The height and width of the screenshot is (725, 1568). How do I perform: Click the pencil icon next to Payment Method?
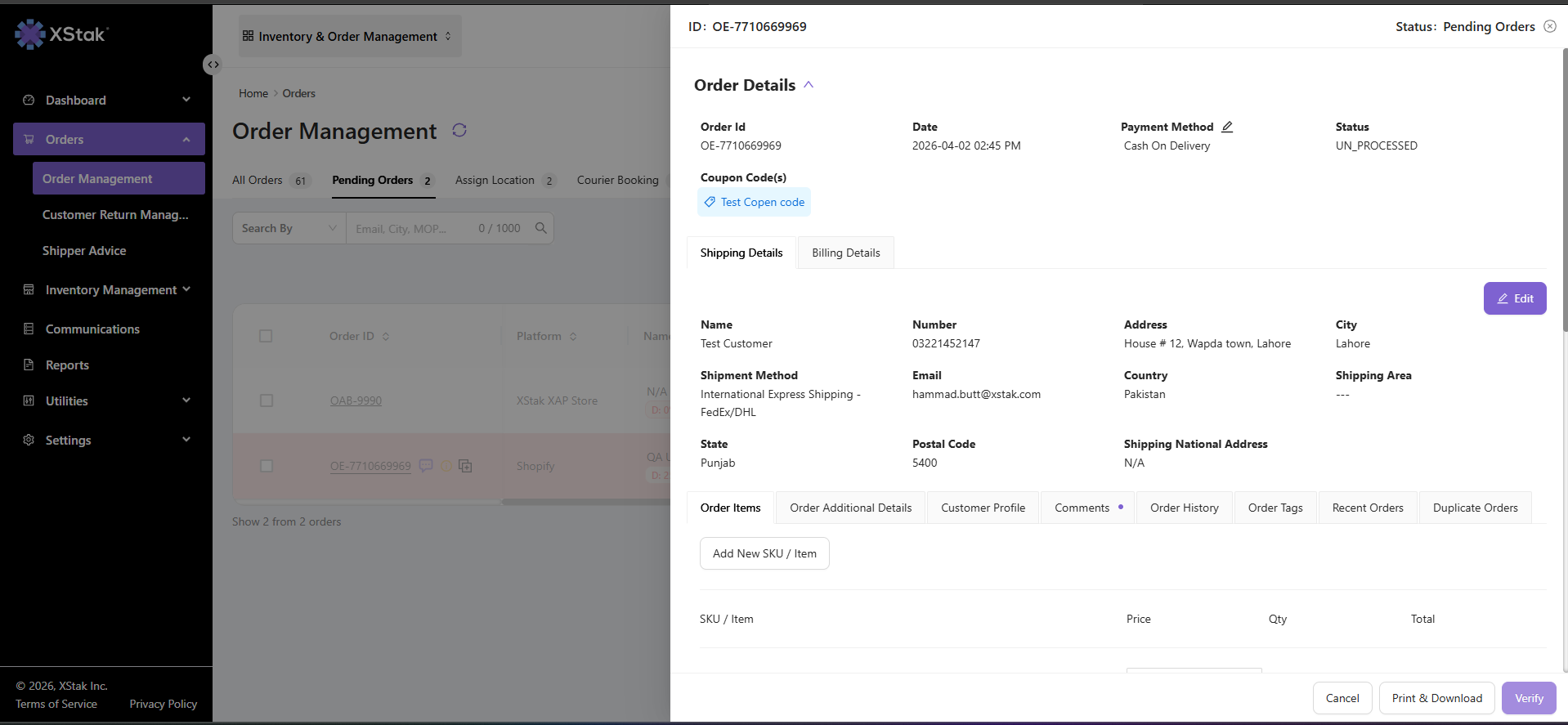coord(1227,127)
